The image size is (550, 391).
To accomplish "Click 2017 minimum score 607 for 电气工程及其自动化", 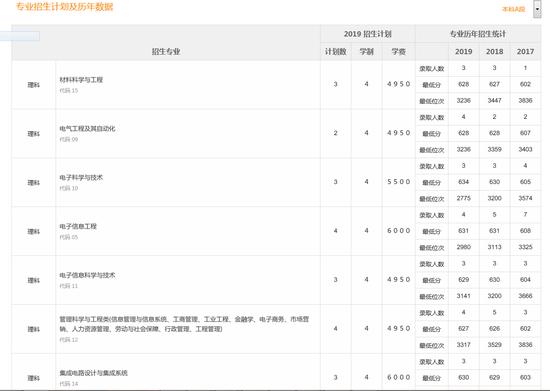I will pyautogui.click(x=525, y=133).
